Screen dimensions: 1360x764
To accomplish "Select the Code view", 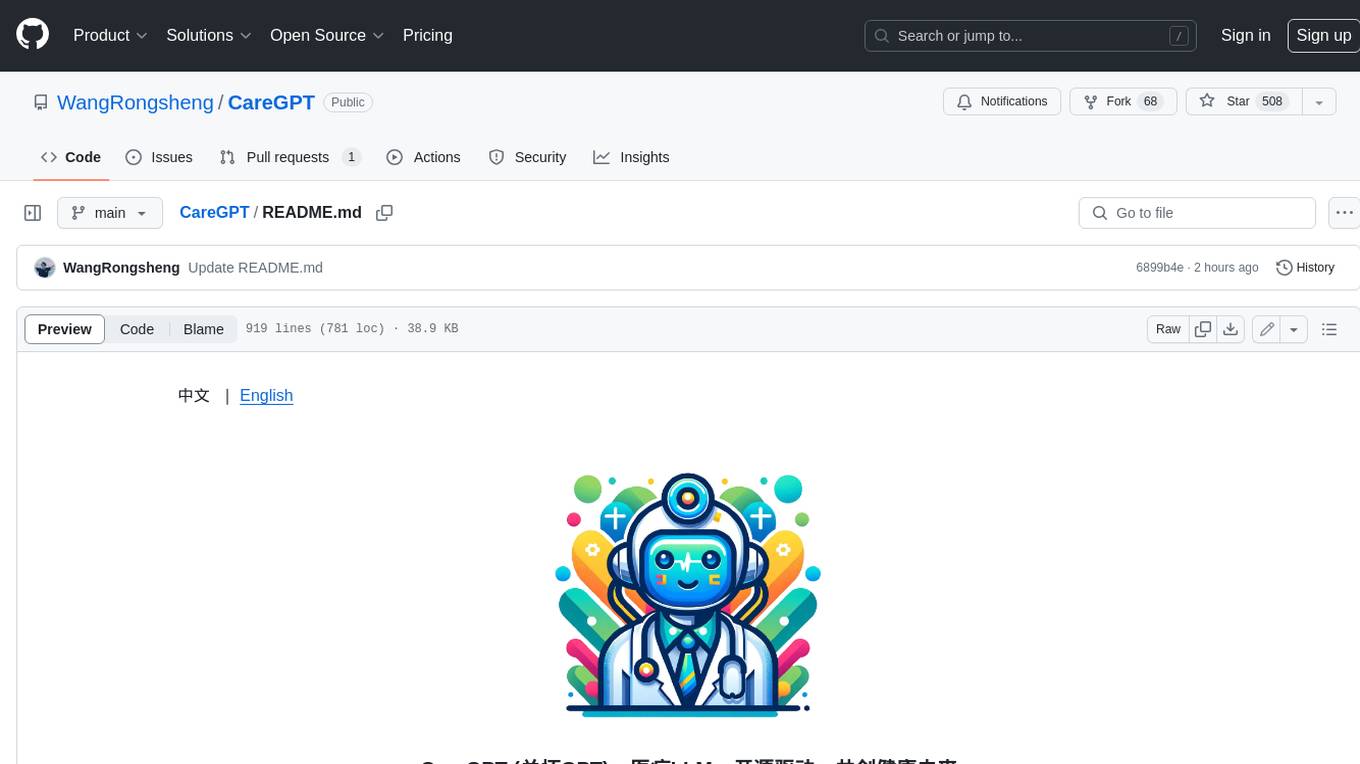I will click(x=137, y=329).
